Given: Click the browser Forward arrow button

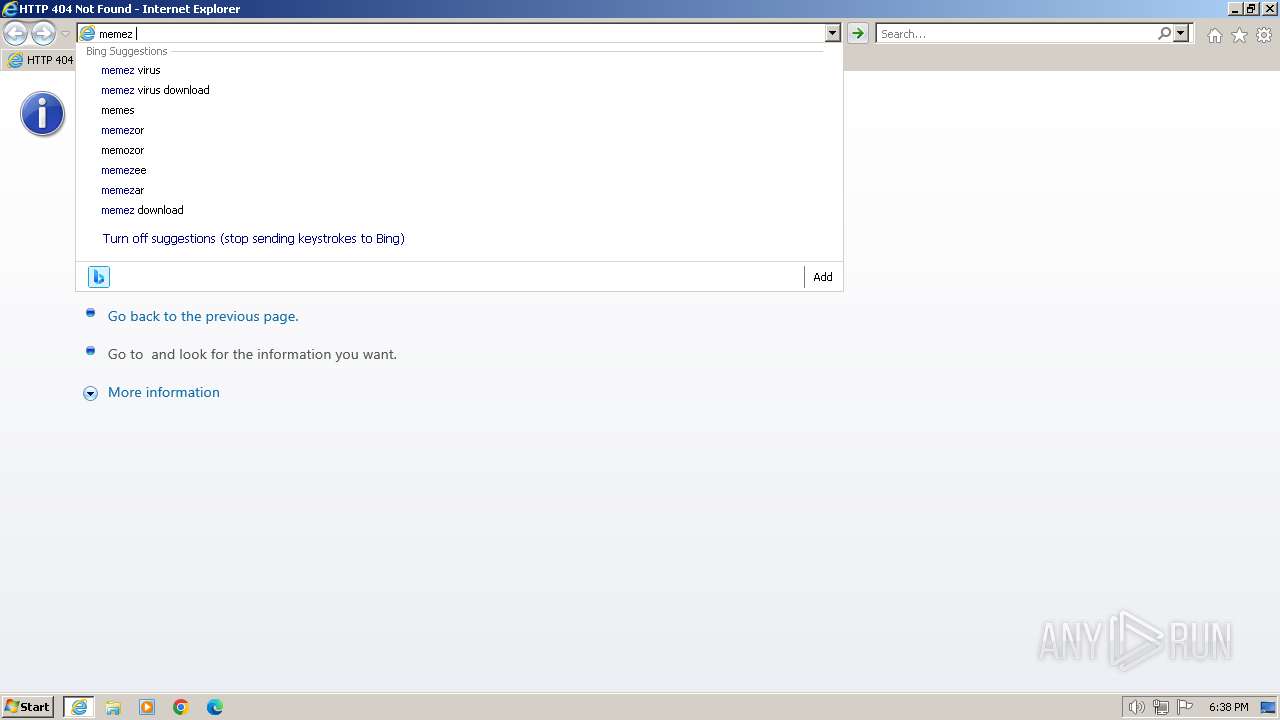Looking at the screenshot, I should pyautogui.click(x=43, y=34).
